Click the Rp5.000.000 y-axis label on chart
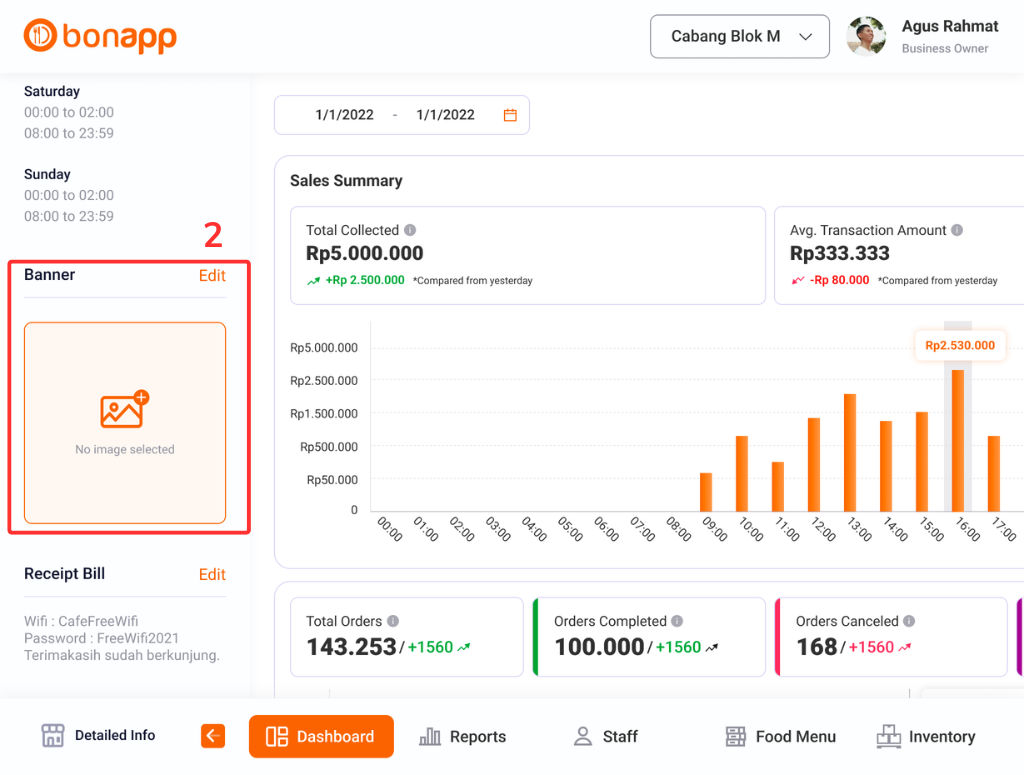Viewport: 1024px width, 775px height. coord(324,347)
